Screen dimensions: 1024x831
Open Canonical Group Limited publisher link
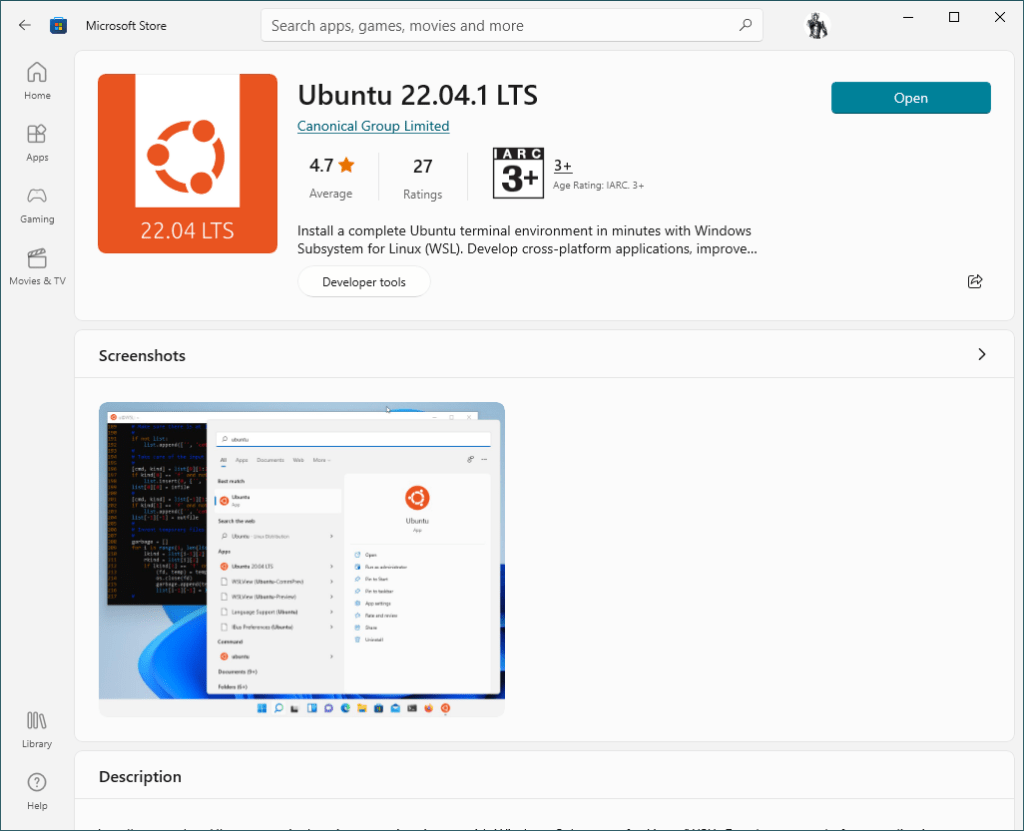point(373,126)
